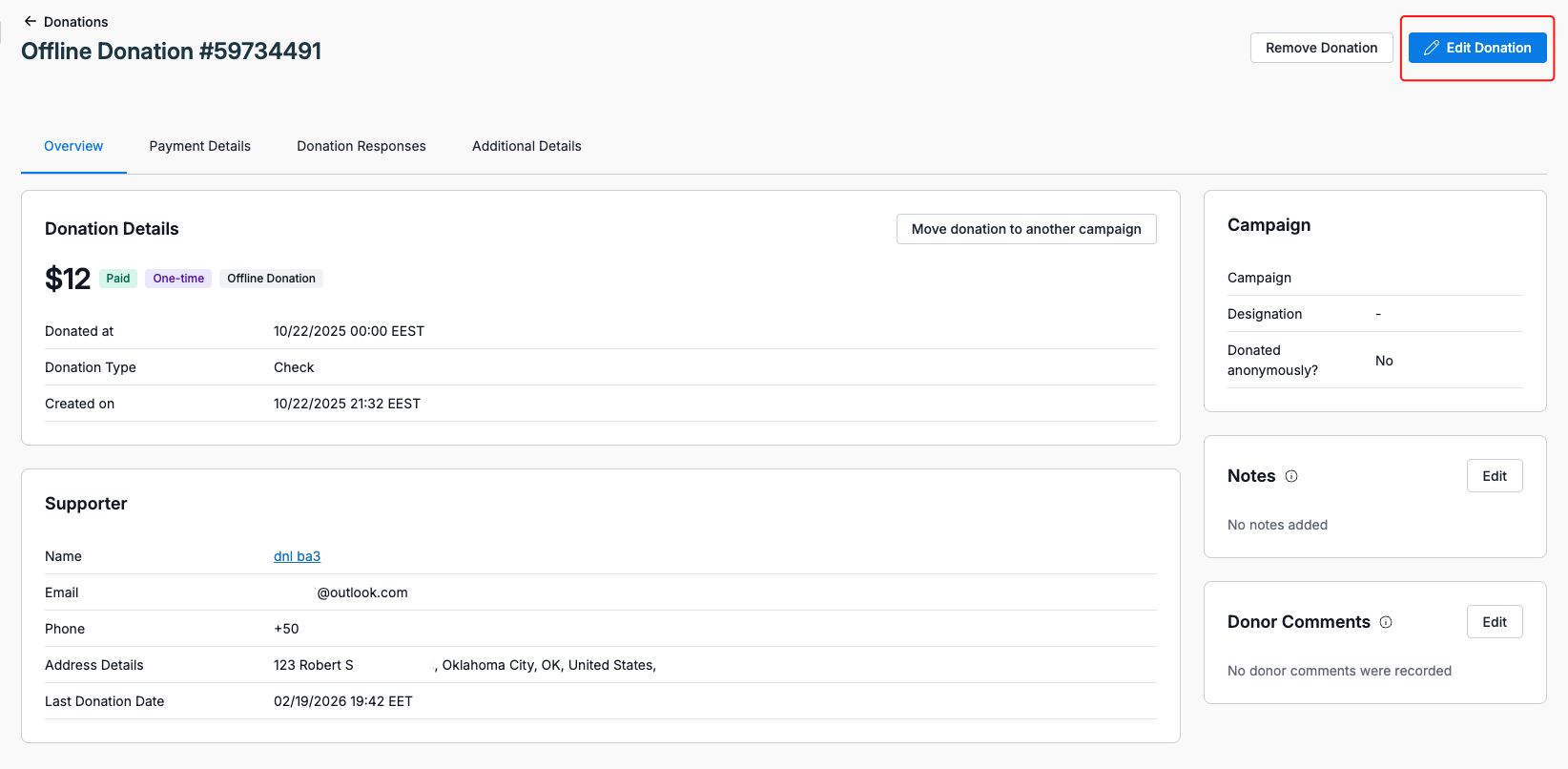This screenshot has height=769, width=1568.
Task: Go back via the Donations breadcrumb text
Action: coord(76,22)
